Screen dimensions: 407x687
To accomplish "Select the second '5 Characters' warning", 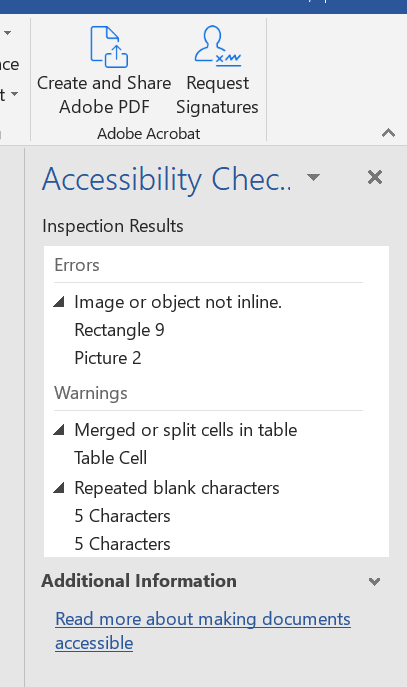I will pos(122,544).
